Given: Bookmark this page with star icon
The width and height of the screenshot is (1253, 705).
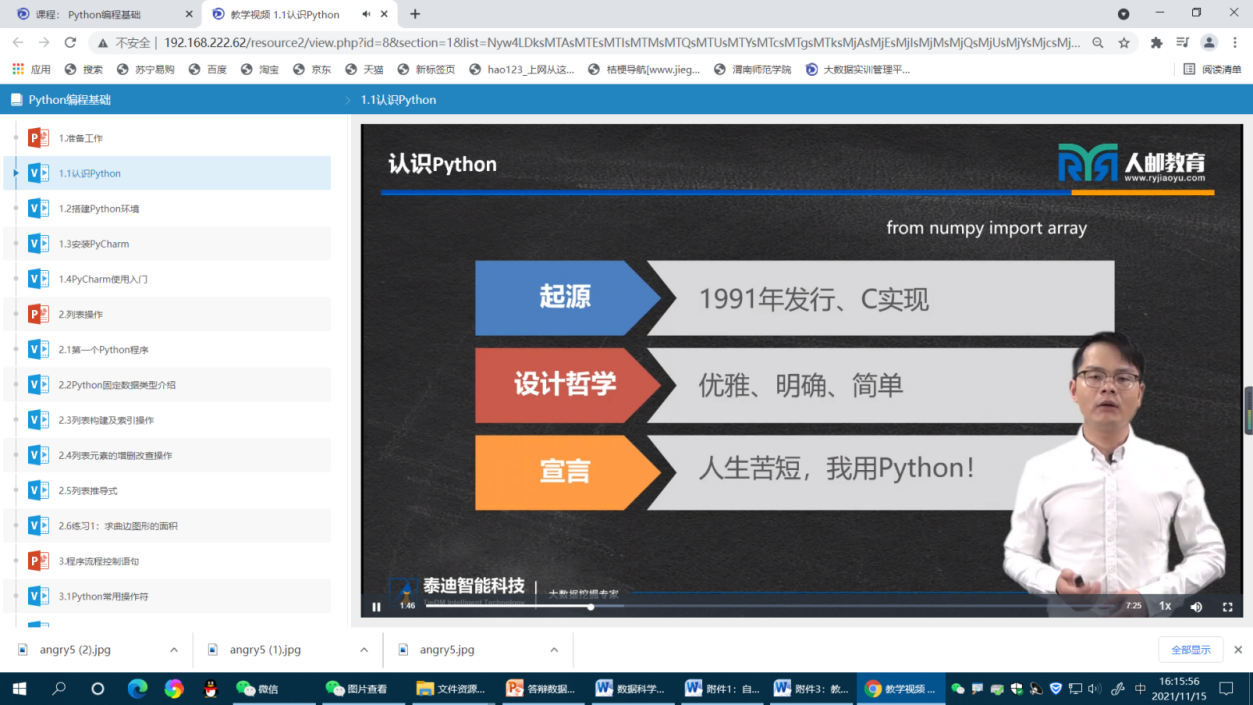Looking at the screenshot, I should [1124, 43].
